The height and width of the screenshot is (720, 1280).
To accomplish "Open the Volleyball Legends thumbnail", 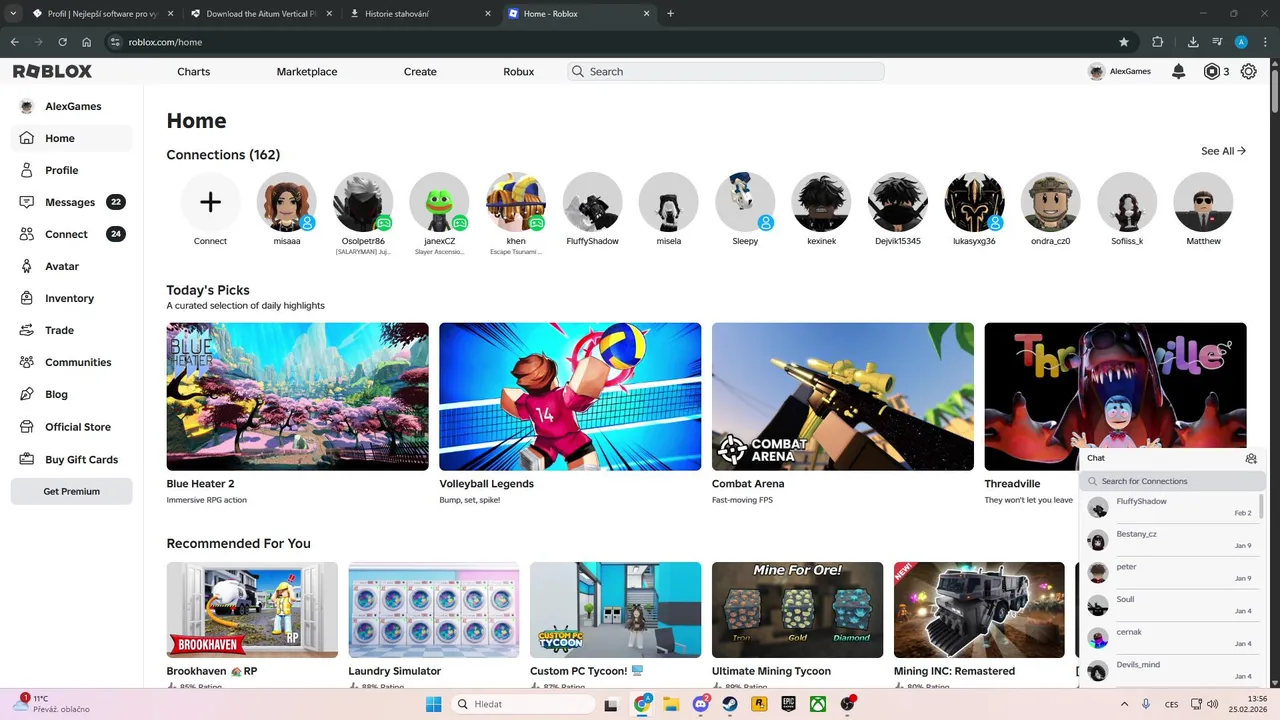I will pos(570,396).
